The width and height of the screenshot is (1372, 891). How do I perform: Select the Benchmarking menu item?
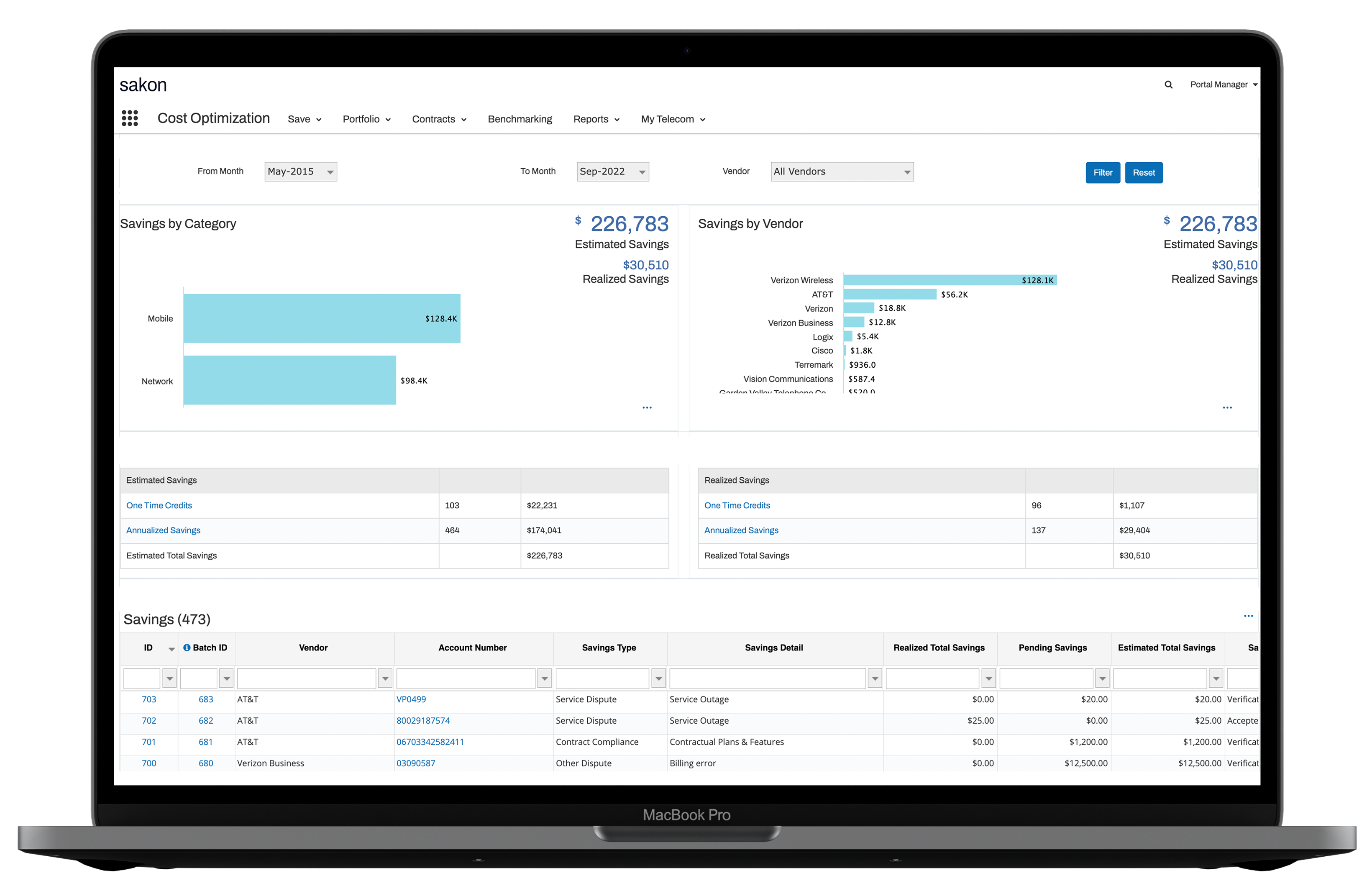520,119
